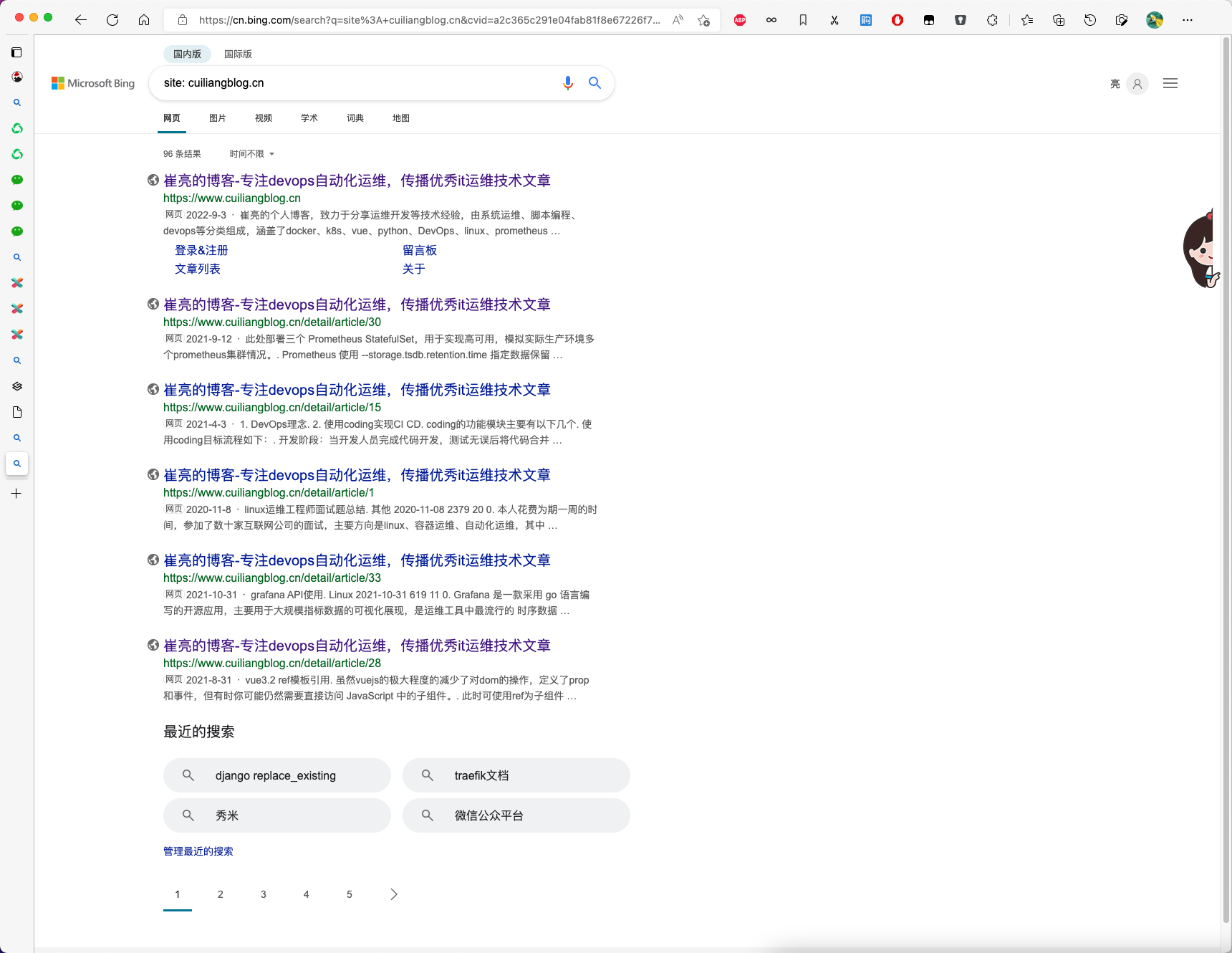Open the collections icon
Image resolution: width=1232 pixels, height=953 pixels.
[1059, 20]
